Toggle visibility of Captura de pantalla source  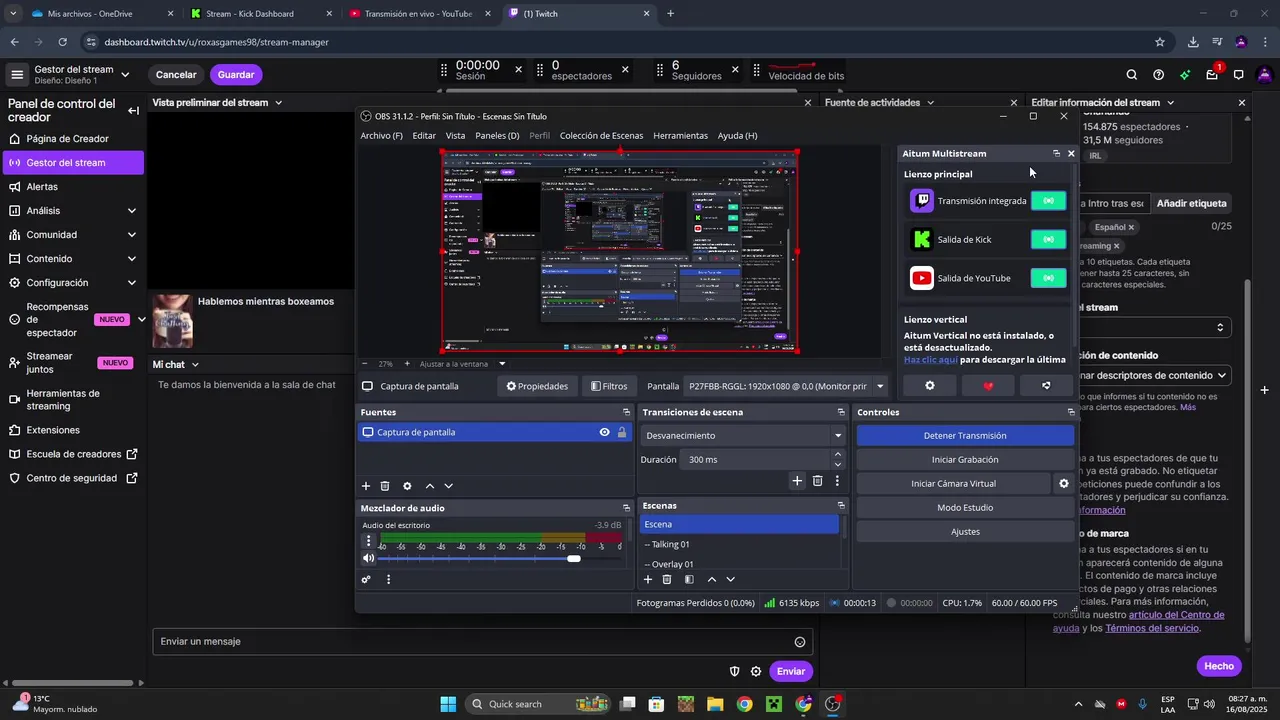[604, 433]
